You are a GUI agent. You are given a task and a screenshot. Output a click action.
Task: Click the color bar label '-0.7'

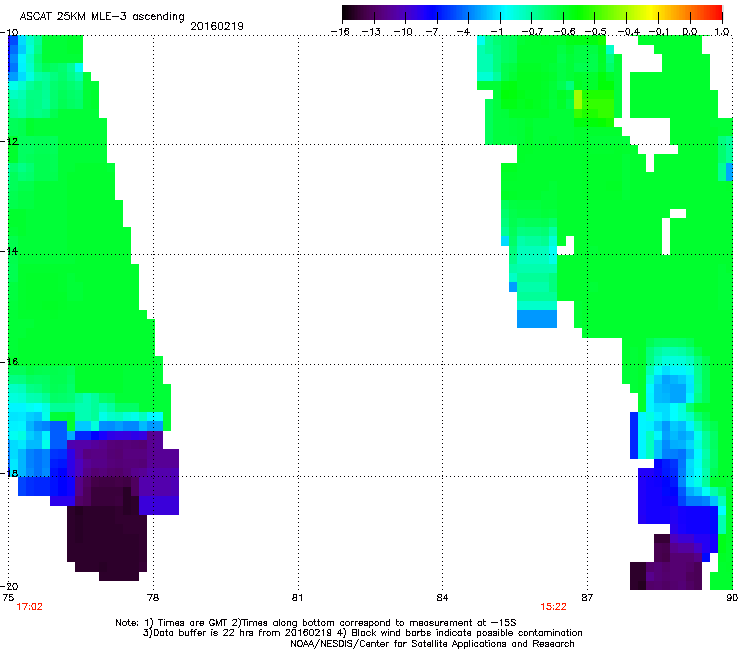(532, 32)
